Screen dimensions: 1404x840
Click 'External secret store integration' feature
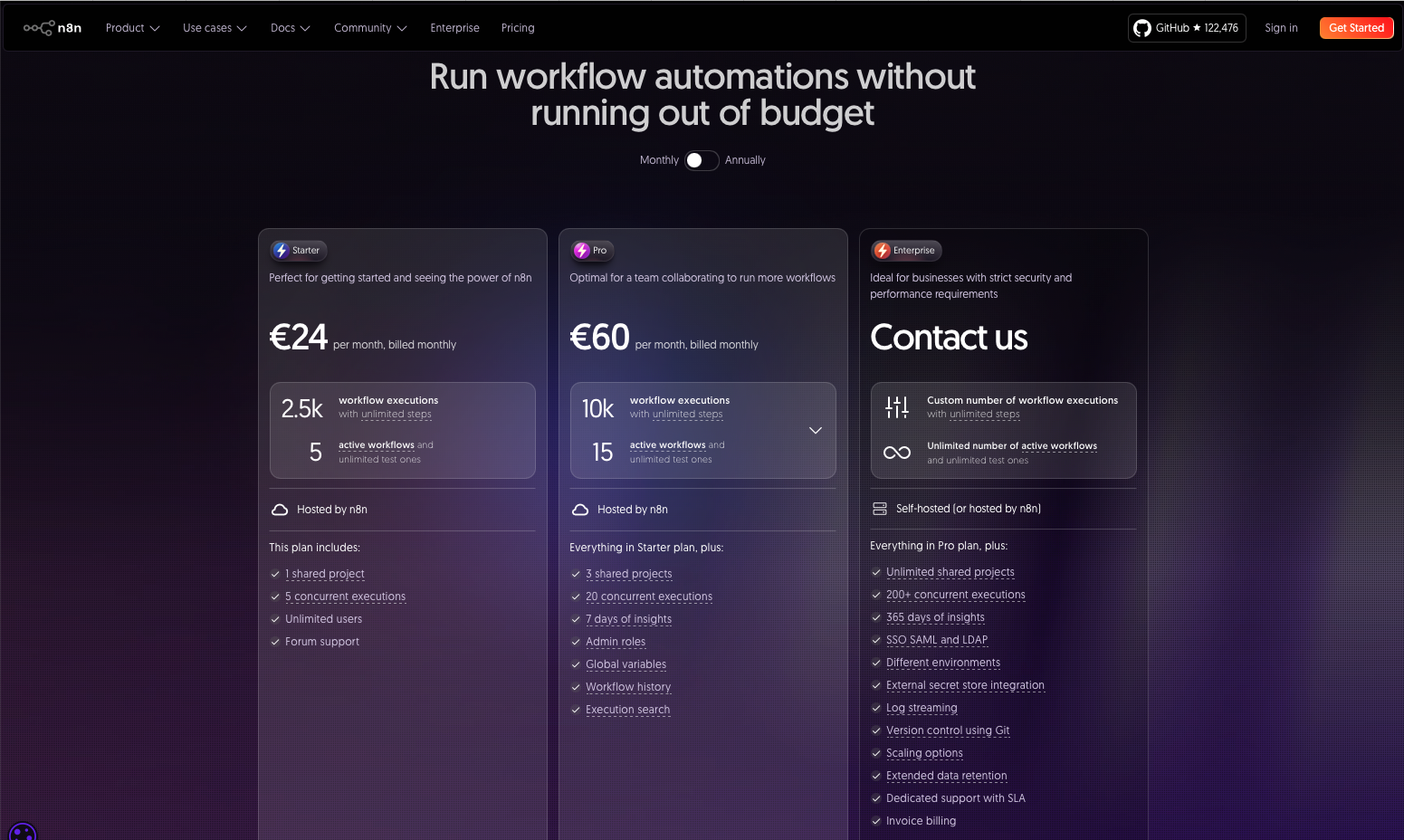click(965, 685)
